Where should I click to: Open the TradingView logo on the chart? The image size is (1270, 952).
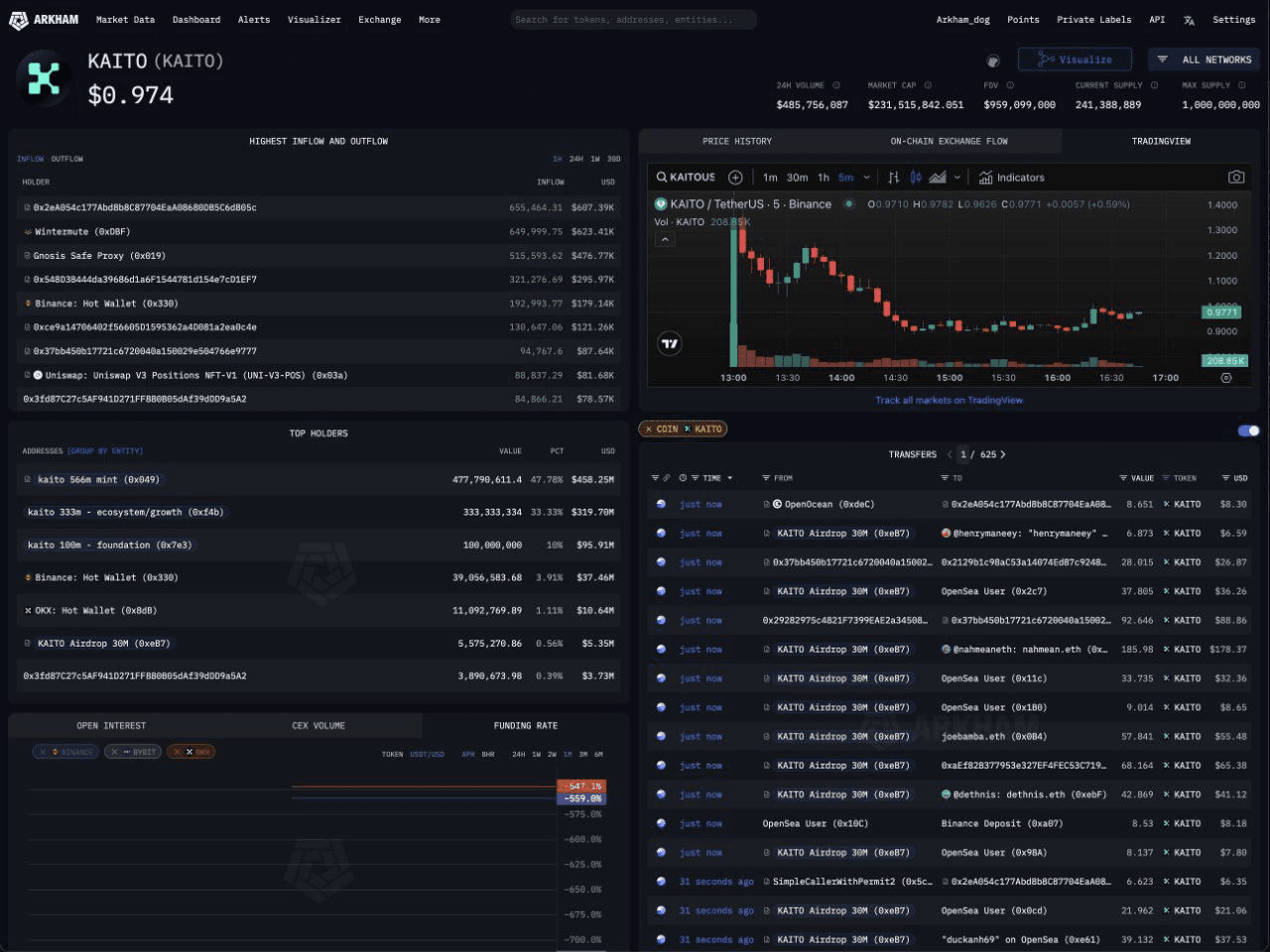pyautogui.click(x=670, y=344)
